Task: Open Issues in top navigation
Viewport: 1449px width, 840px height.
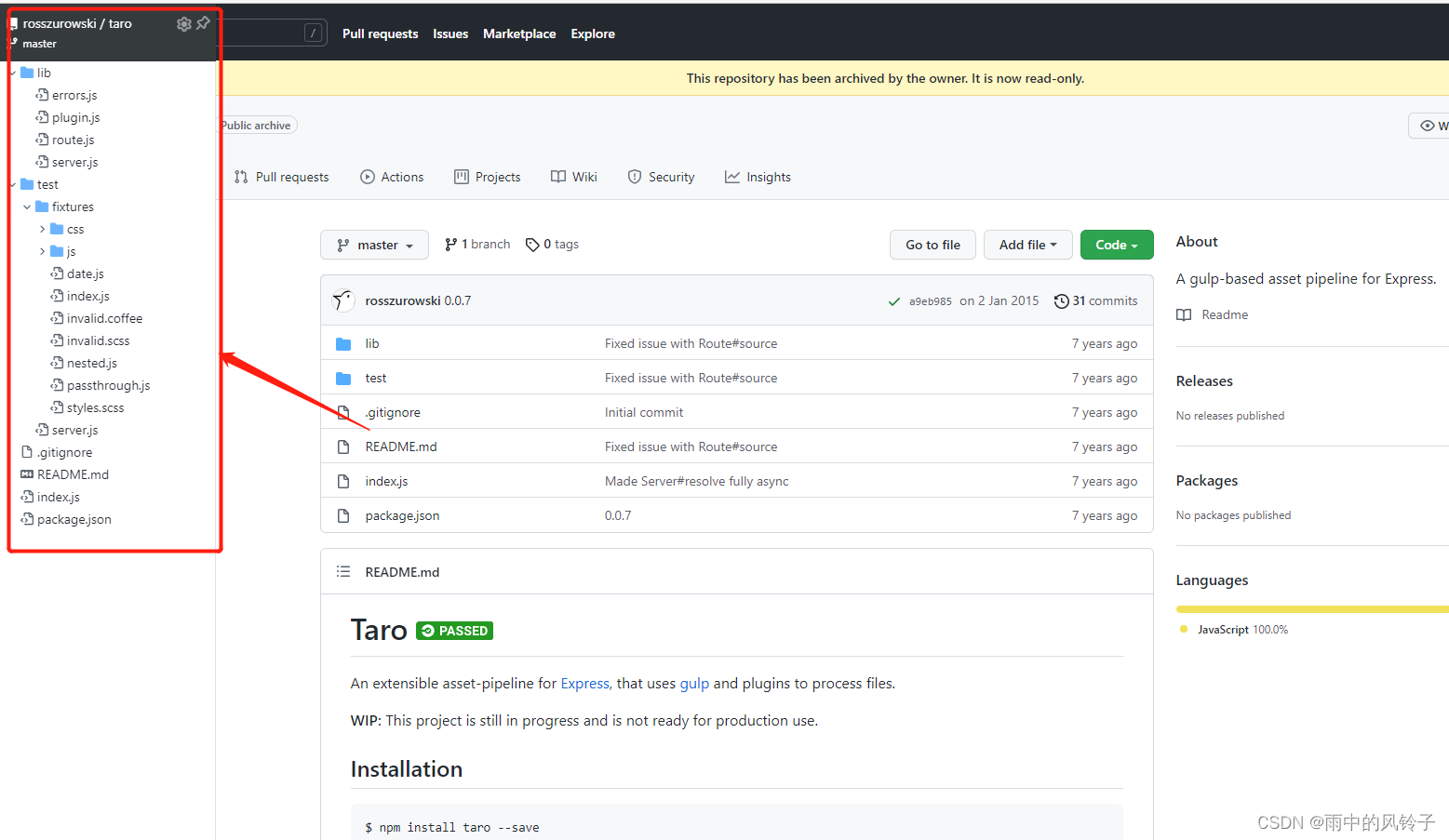Action: pos(450,33)
